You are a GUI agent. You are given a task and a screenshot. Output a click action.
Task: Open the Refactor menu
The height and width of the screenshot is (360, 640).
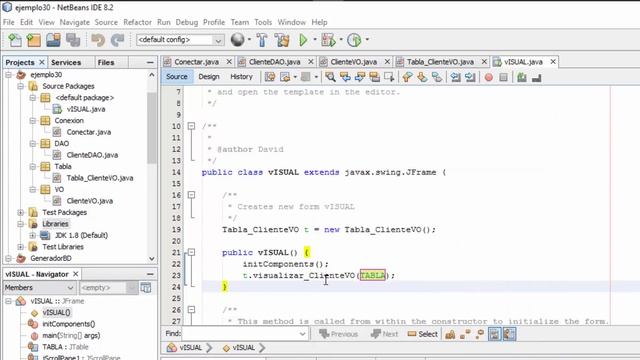pos(138,22)
